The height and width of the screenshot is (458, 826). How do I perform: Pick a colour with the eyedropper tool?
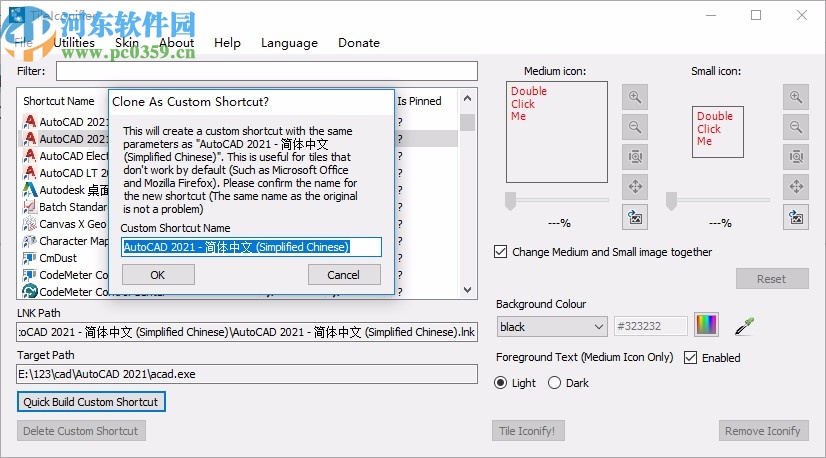pyautogui.click(x=744, y=326)
